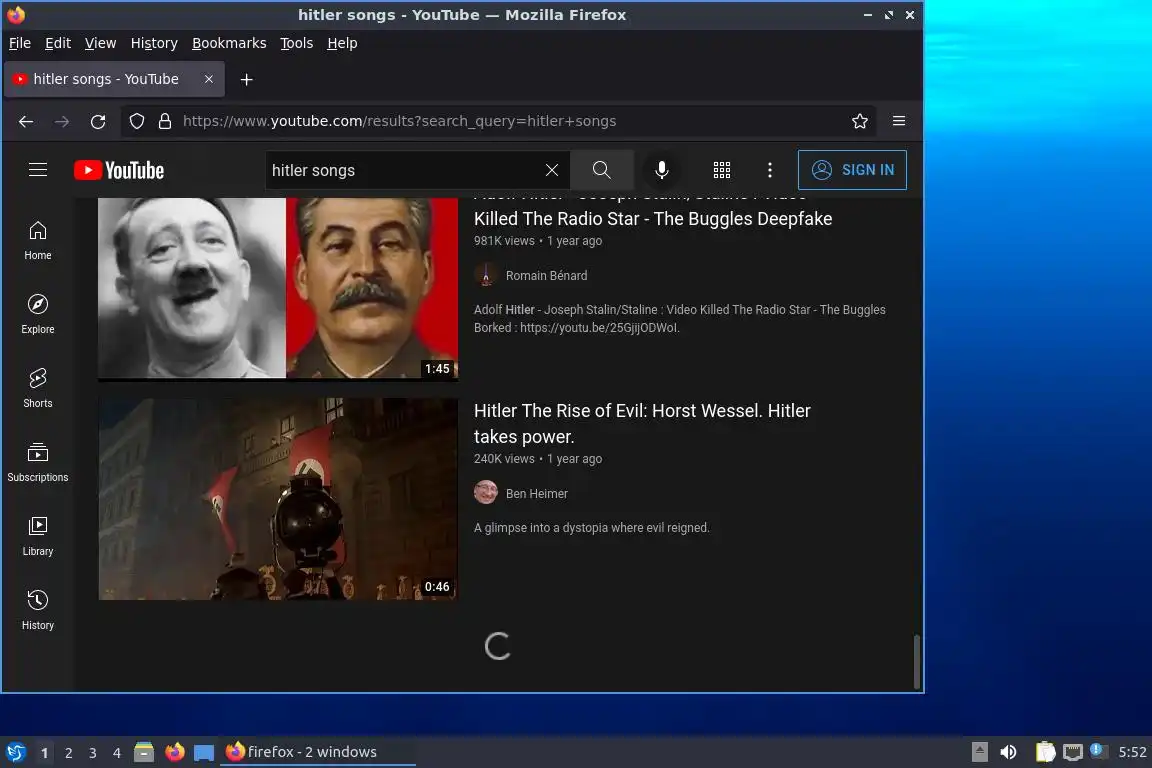1152x768 pixels.
Task: Open the removable media eject tray icon
Action: pos(979,752)
